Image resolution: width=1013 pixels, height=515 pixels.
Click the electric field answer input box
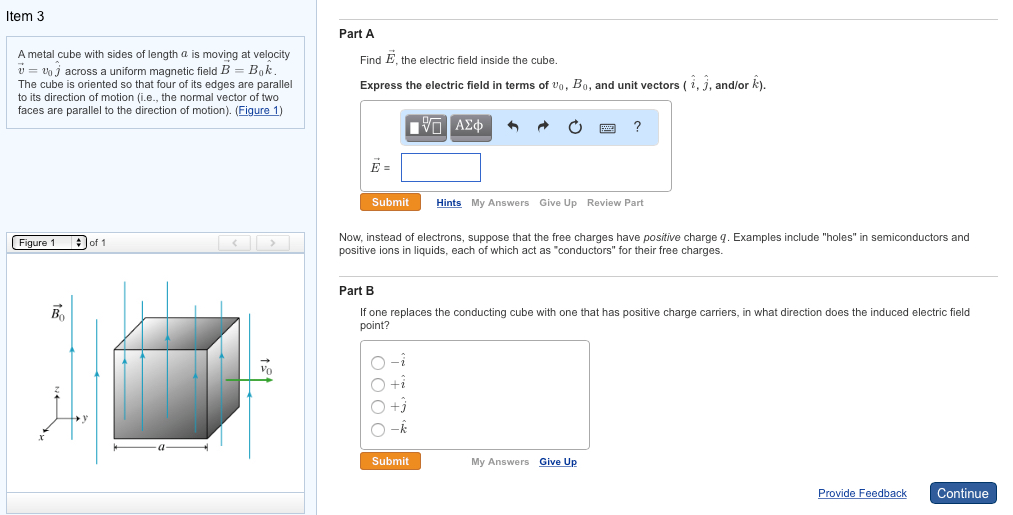(441, 167)
